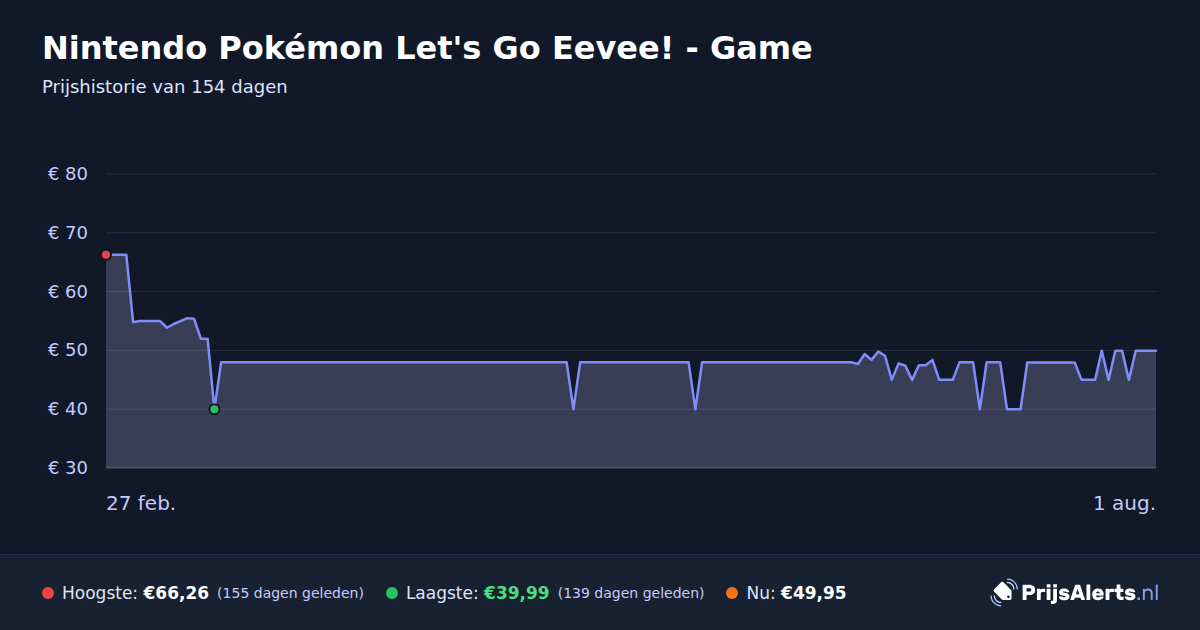Image resolution: width=1200 pixels, height=630 pixels.
Task: Click the lowest price value €39,99
Action: coord(516,593)
